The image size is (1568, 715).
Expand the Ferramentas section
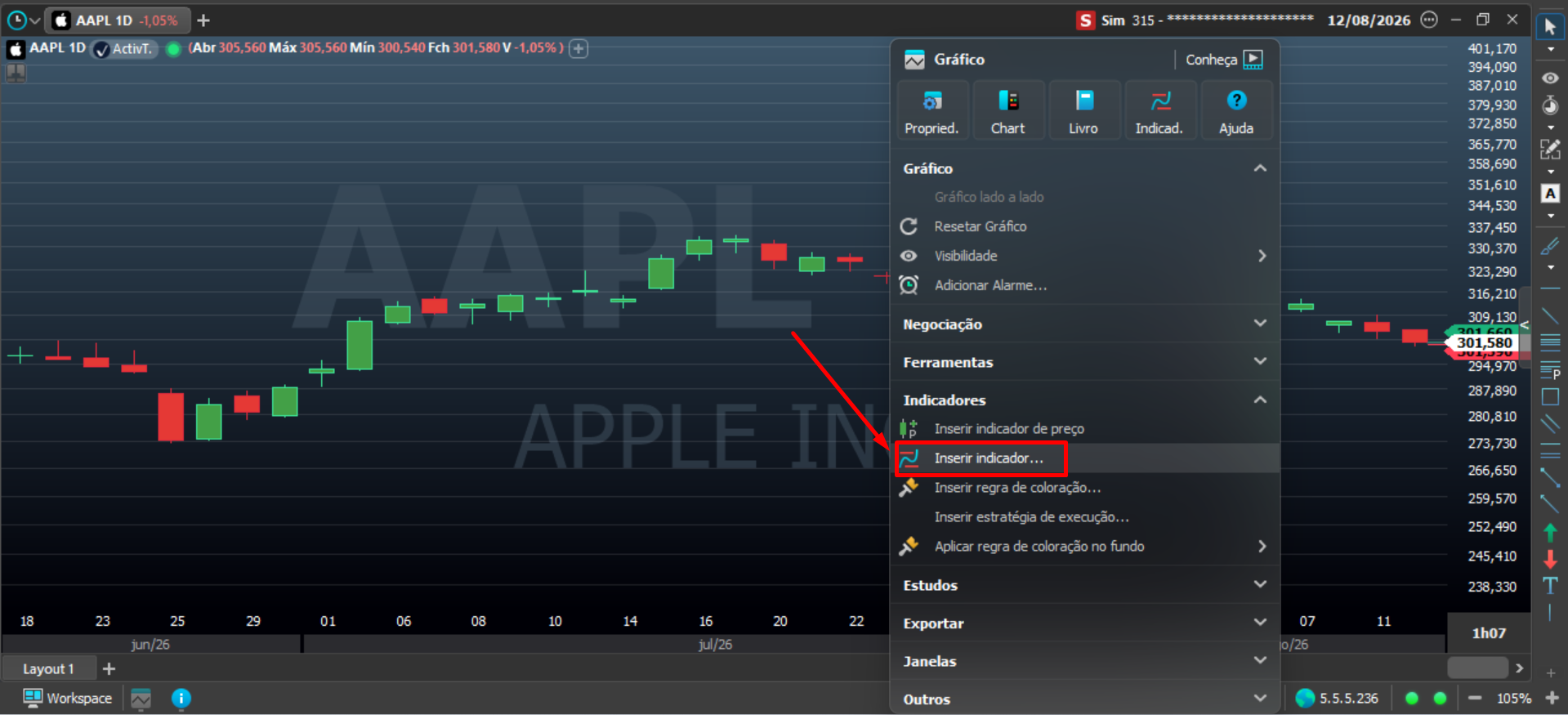(x=1260, y=361)
